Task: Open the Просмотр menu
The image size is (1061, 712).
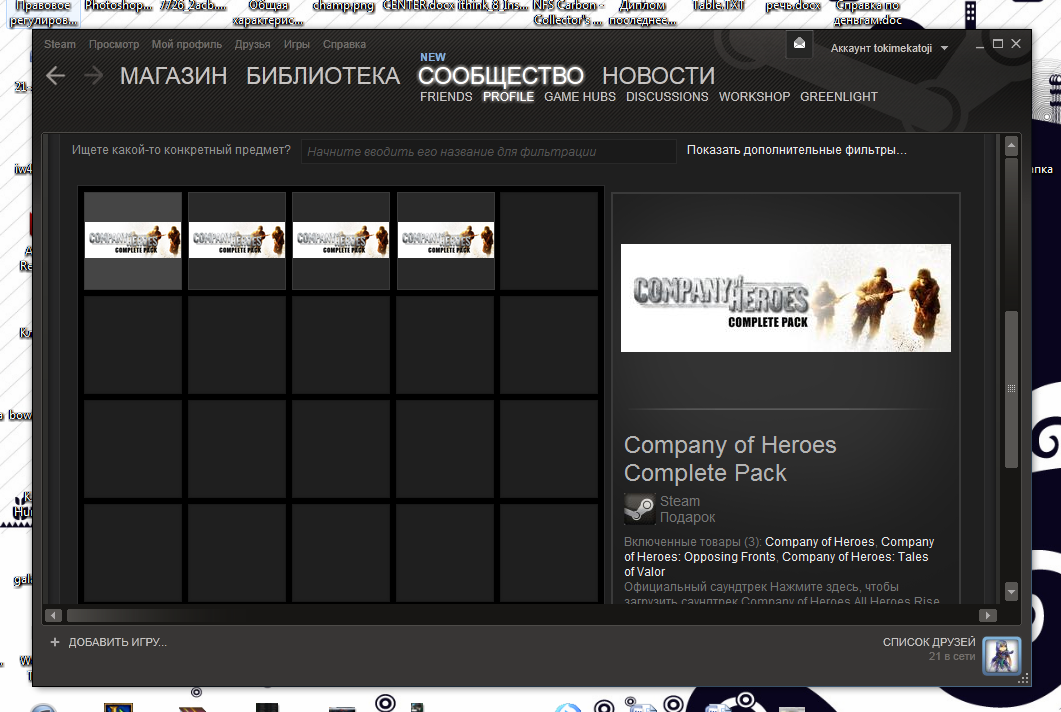Action: (114, 44)
